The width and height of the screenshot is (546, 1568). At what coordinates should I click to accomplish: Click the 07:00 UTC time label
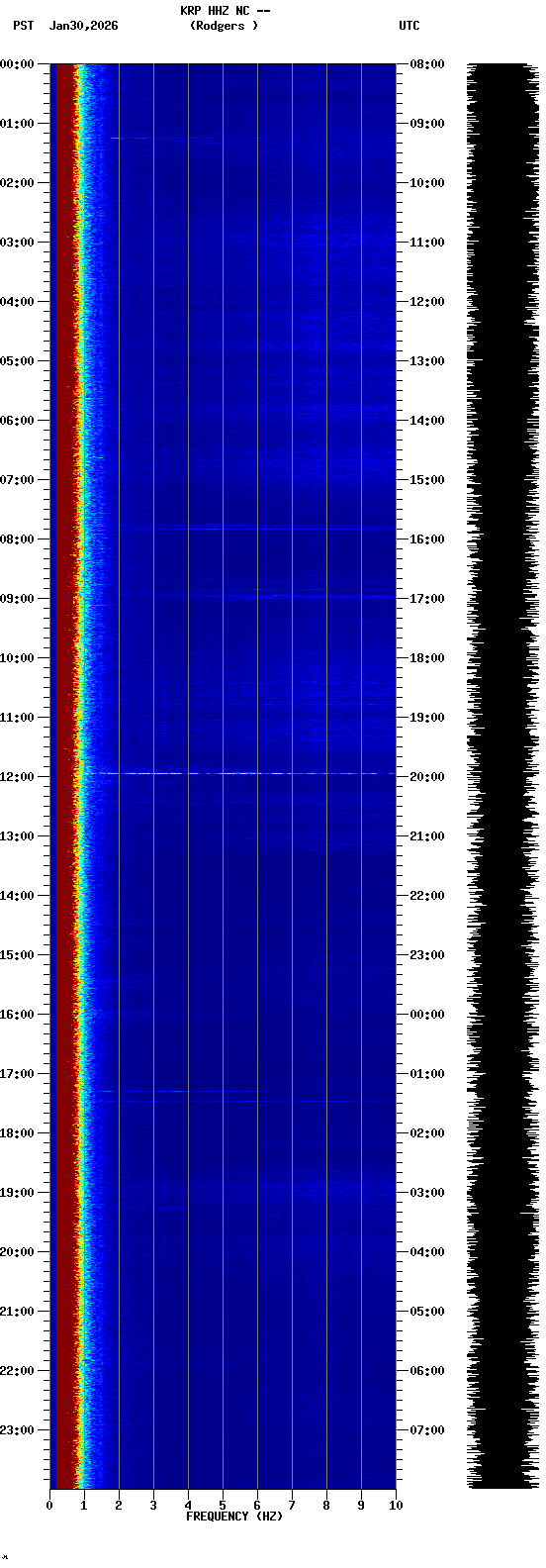(x=427, y=1430)
